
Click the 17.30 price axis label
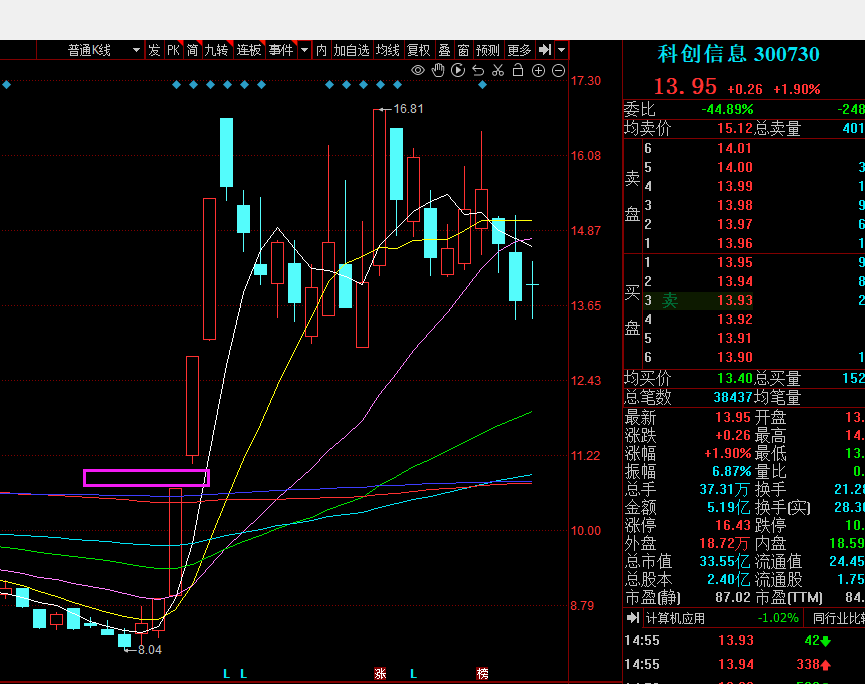[586, 81]
